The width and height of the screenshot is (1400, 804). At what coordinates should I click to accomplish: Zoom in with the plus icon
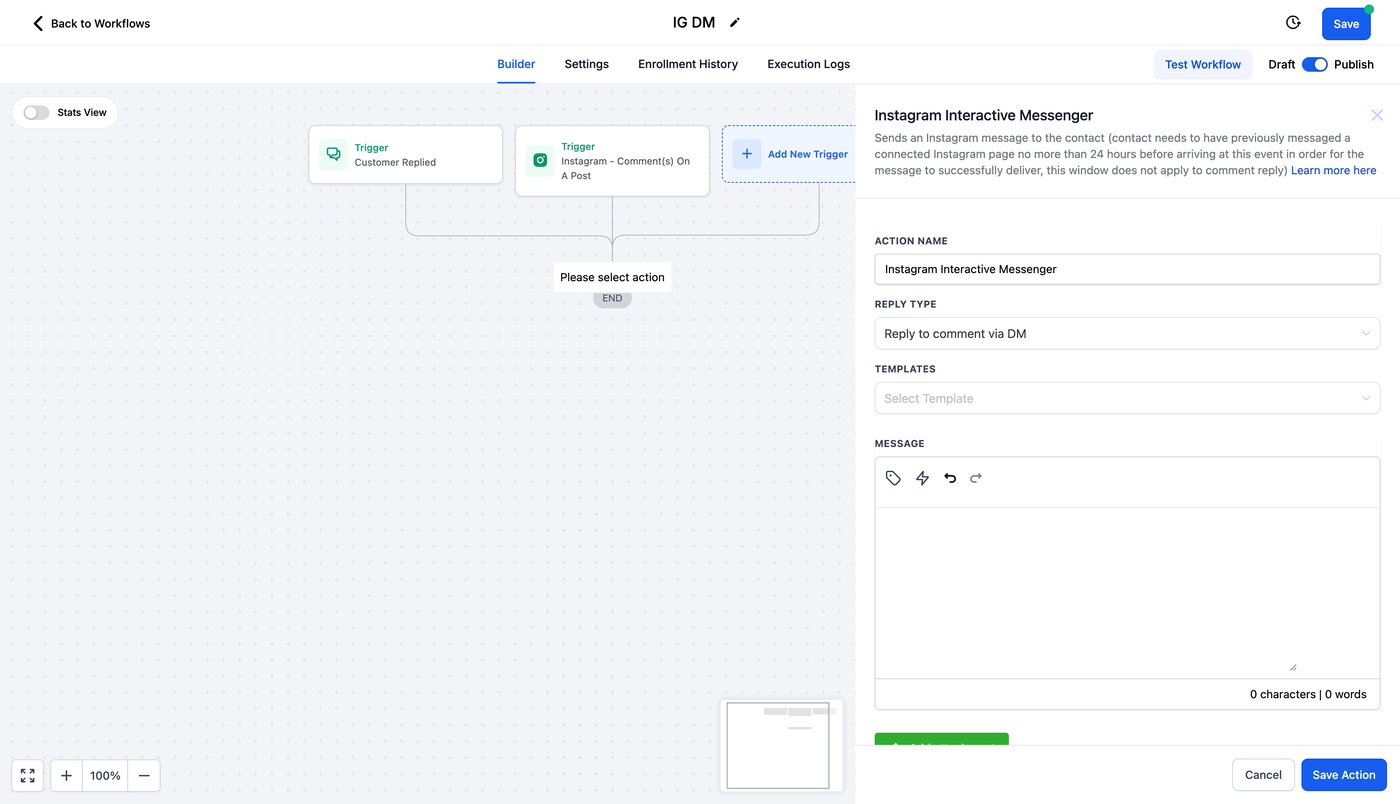click(x=66, y=775)
